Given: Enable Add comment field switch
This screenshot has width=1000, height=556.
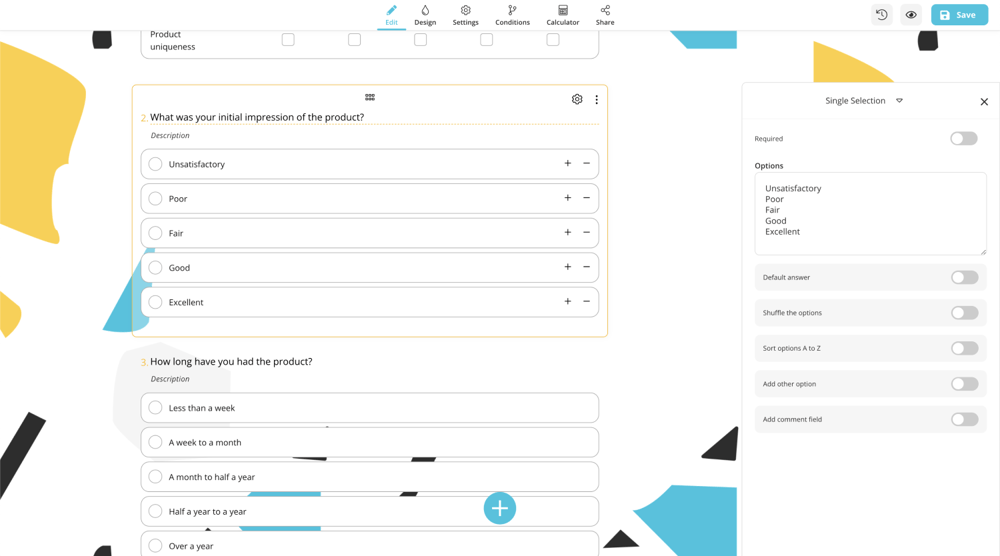Looking at the screenshot, I should pyautogui.click(x=964, y=420).
